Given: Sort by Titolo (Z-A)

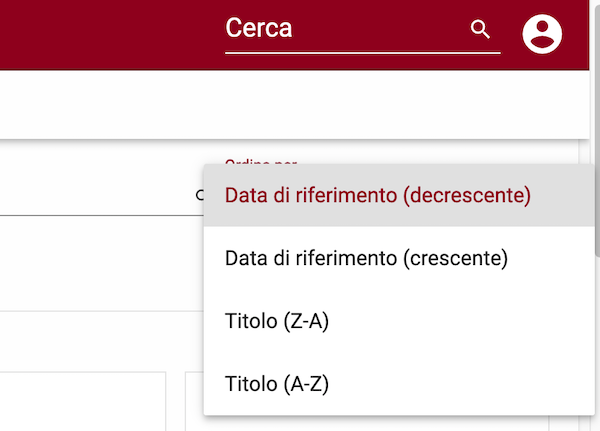Looking at the screenshot, I should click(x=277, y=321).
